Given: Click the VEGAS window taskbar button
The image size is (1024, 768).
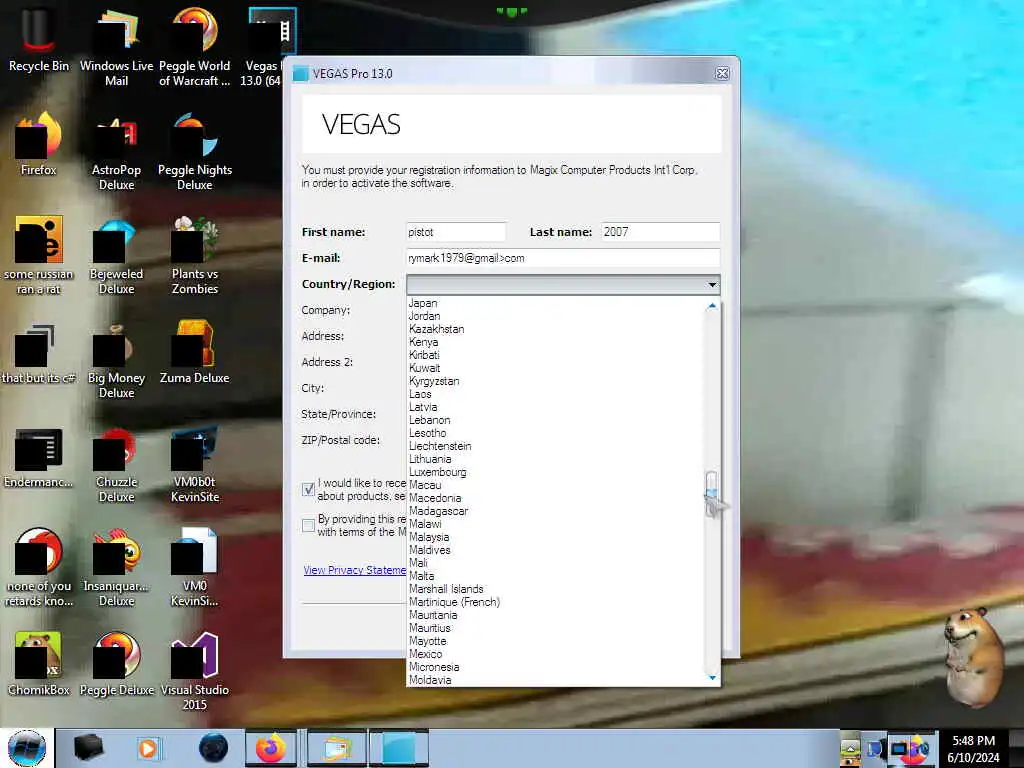Looking at the screenshot, I should 399,748.
